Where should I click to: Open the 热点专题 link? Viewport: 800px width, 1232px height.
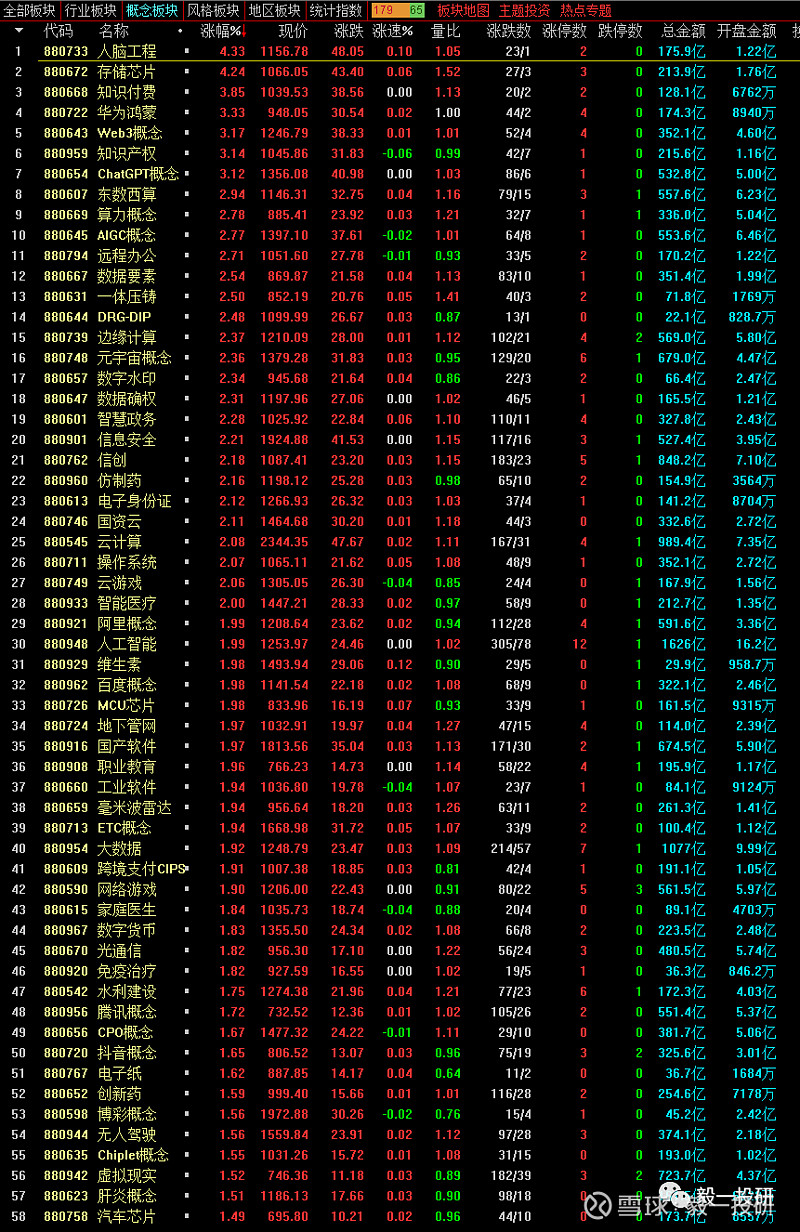pos(585,10)
